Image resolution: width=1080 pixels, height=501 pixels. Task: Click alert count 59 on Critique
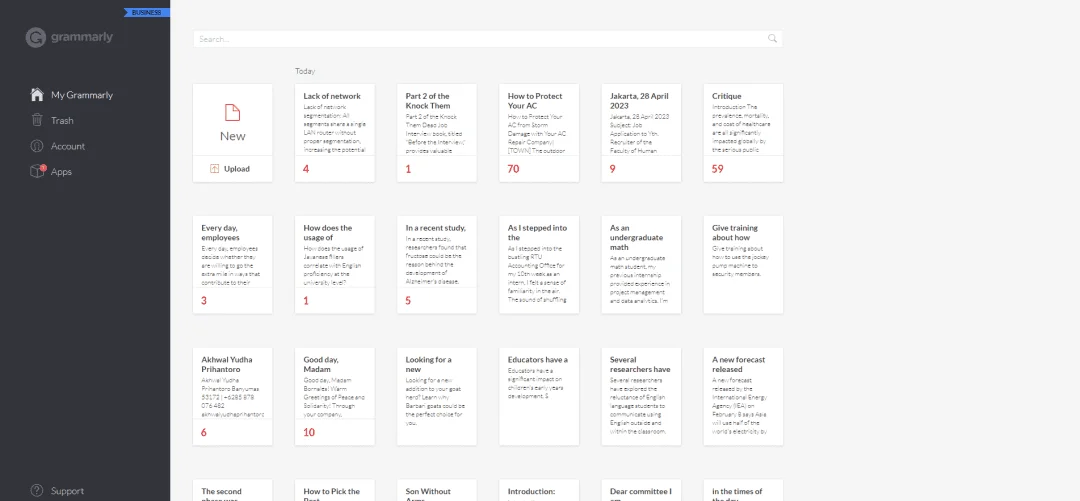(718, 169)
